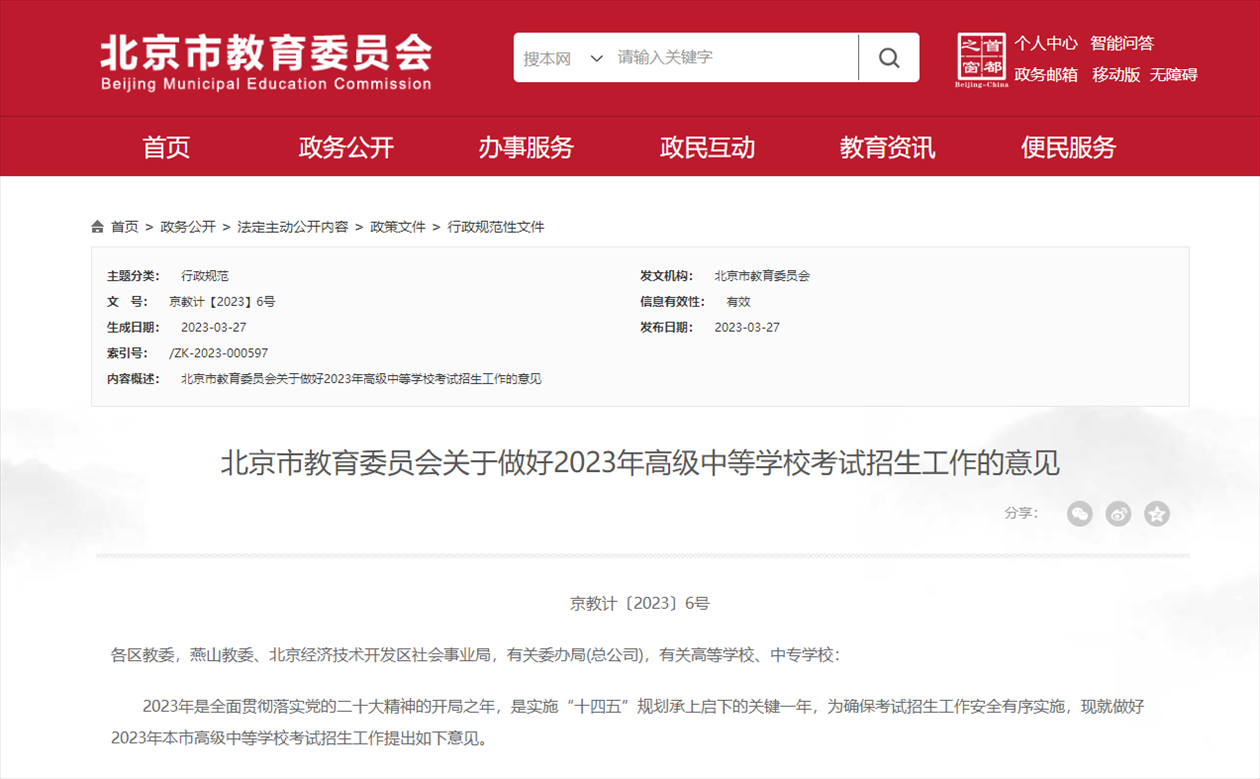The width and height of the screenshot is (1260, 779).
Task: Select 政民互动 in the navigation bar
Action: (x=707, y=148)
